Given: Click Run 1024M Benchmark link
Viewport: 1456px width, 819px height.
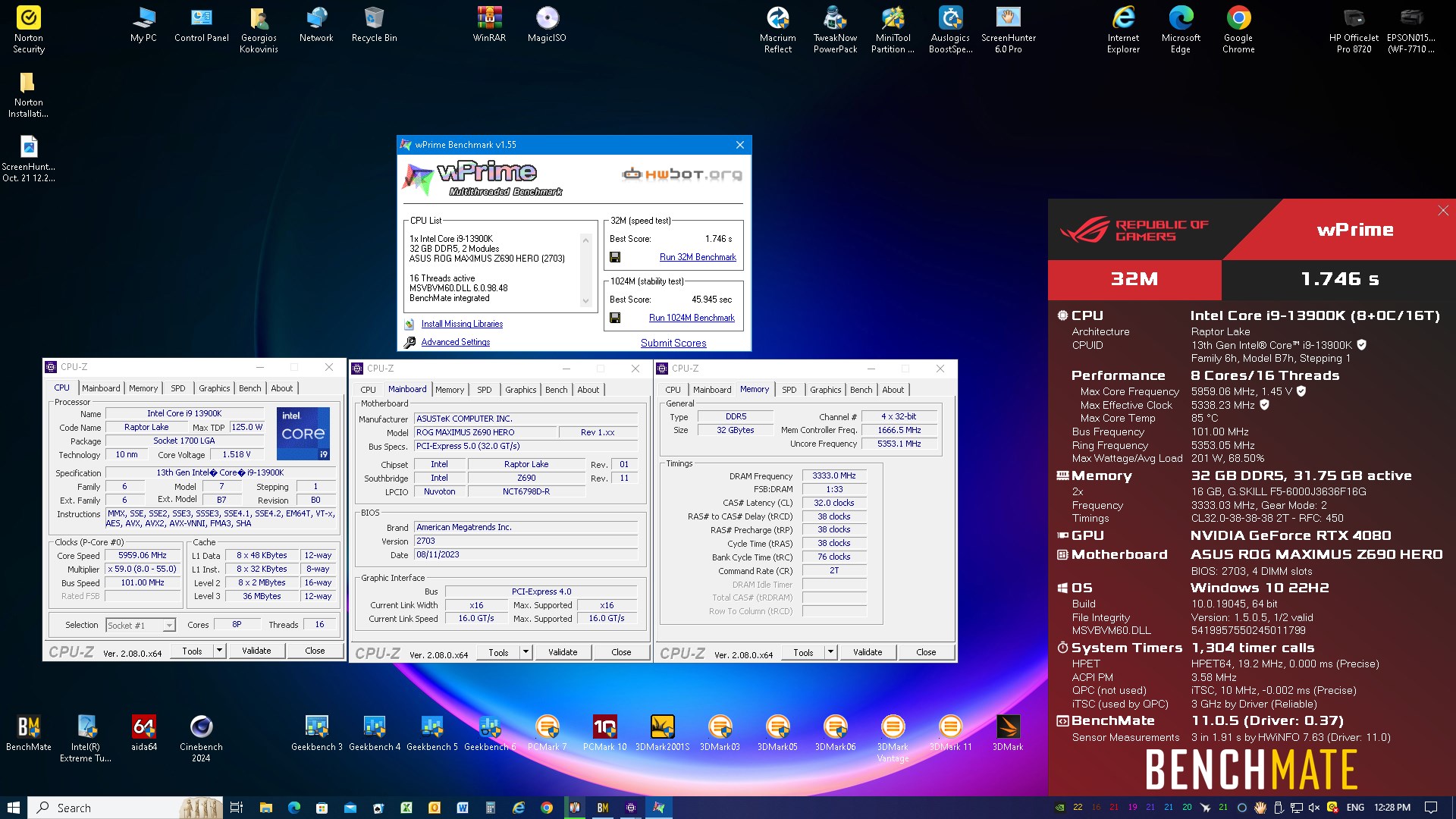Looking at the screenshot, I should pos(692,318).
